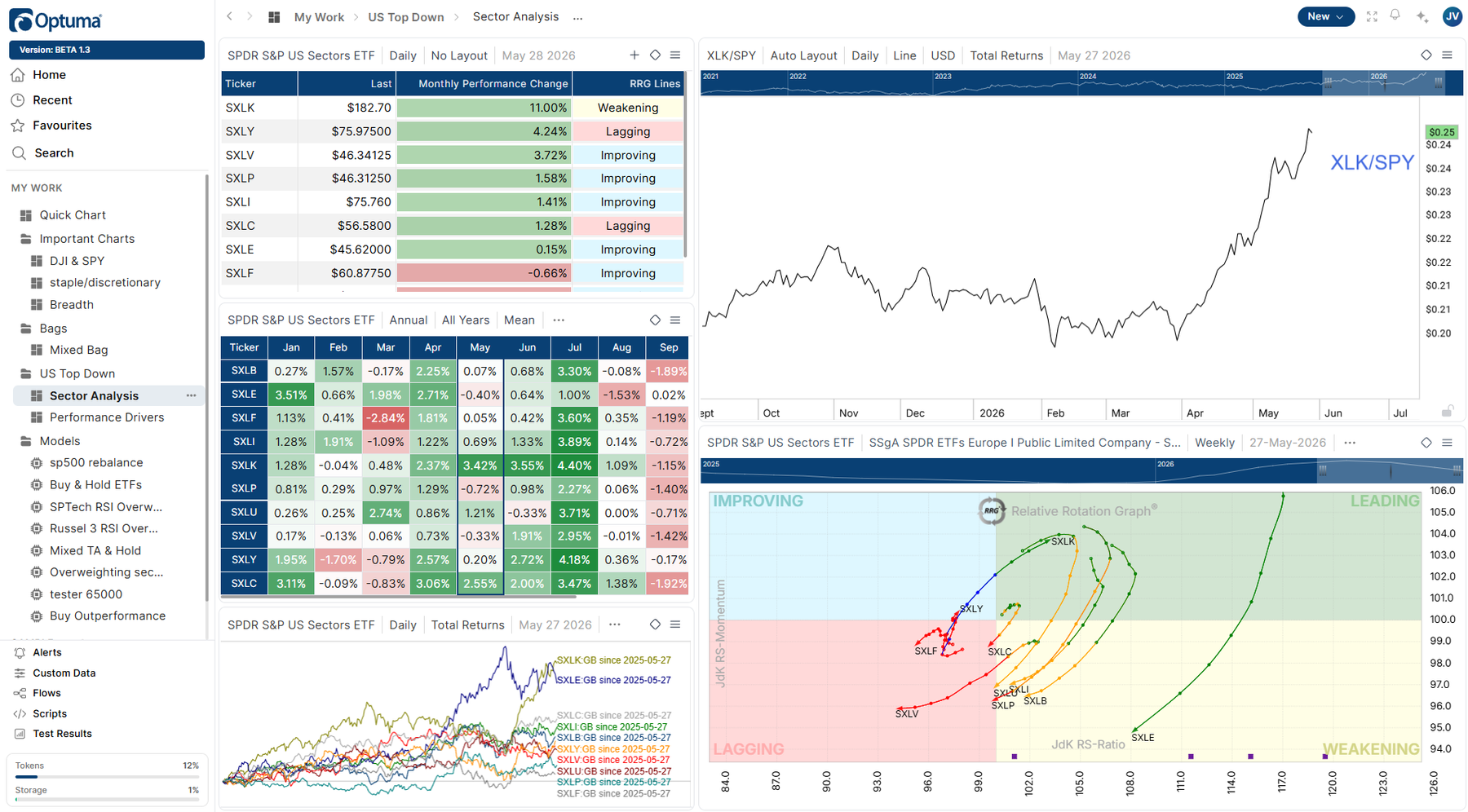Open hamburger menu of XLK/SPY chart
1468x812 pixels.
coord(1448,55)
